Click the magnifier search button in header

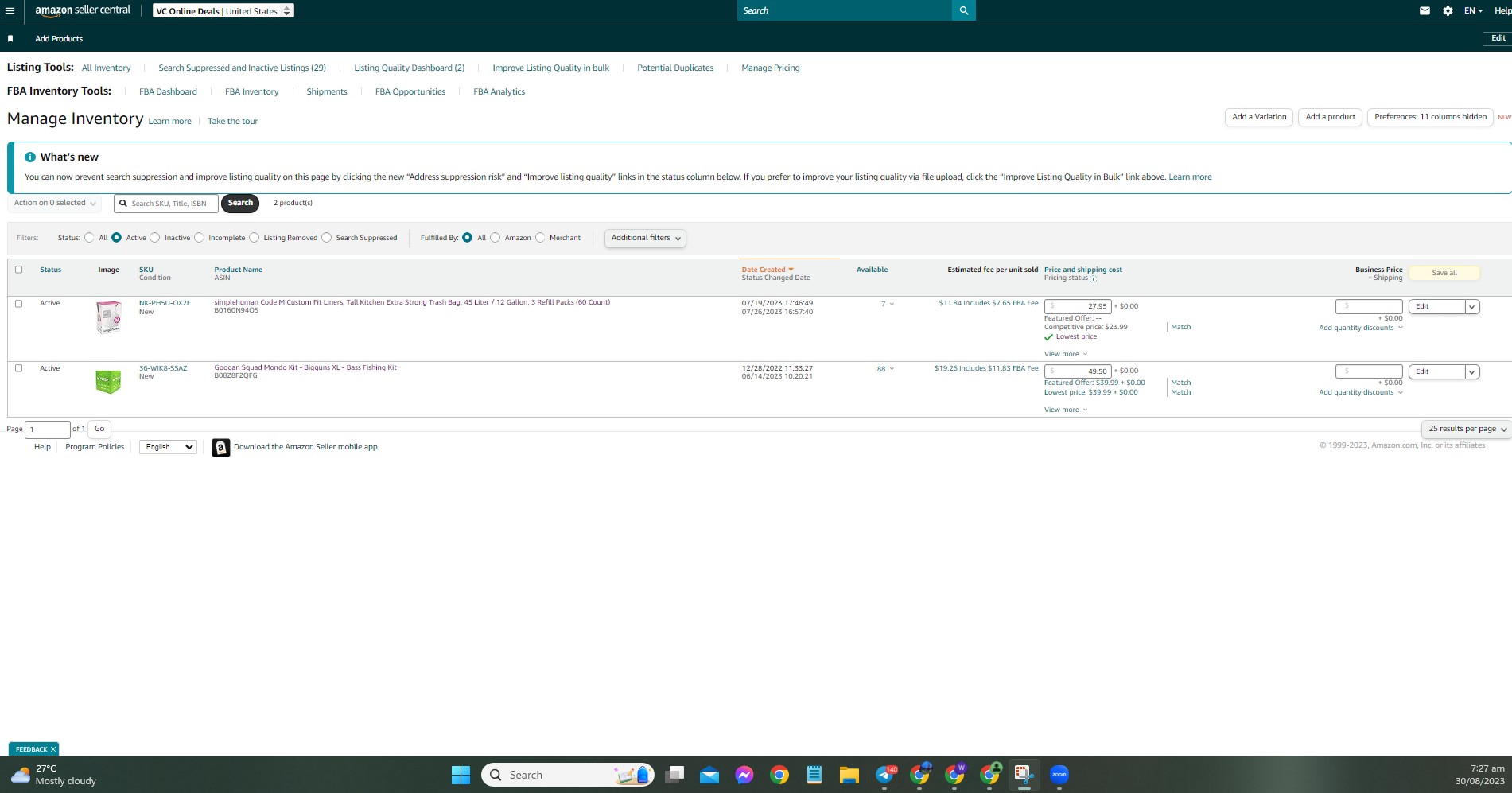[964, 10]
